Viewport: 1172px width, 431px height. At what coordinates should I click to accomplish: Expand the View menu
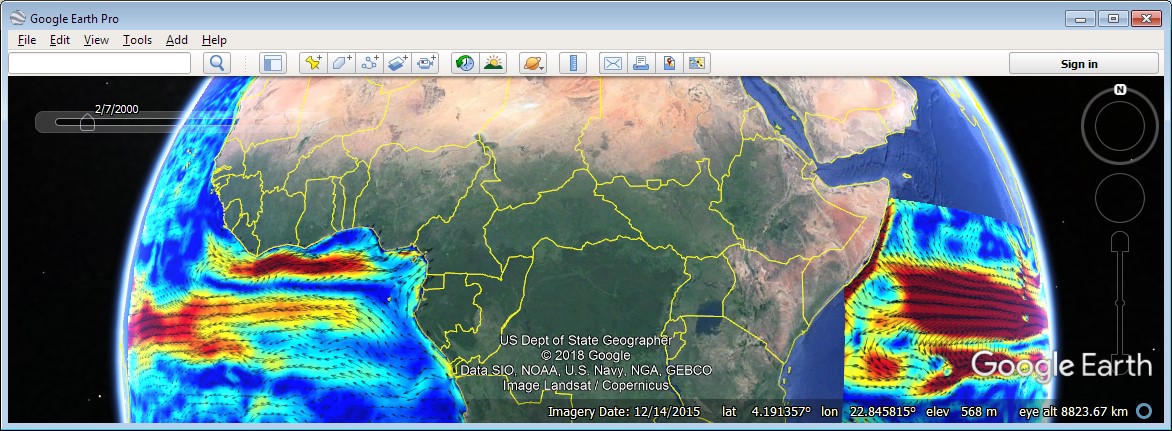click(96, 40)
